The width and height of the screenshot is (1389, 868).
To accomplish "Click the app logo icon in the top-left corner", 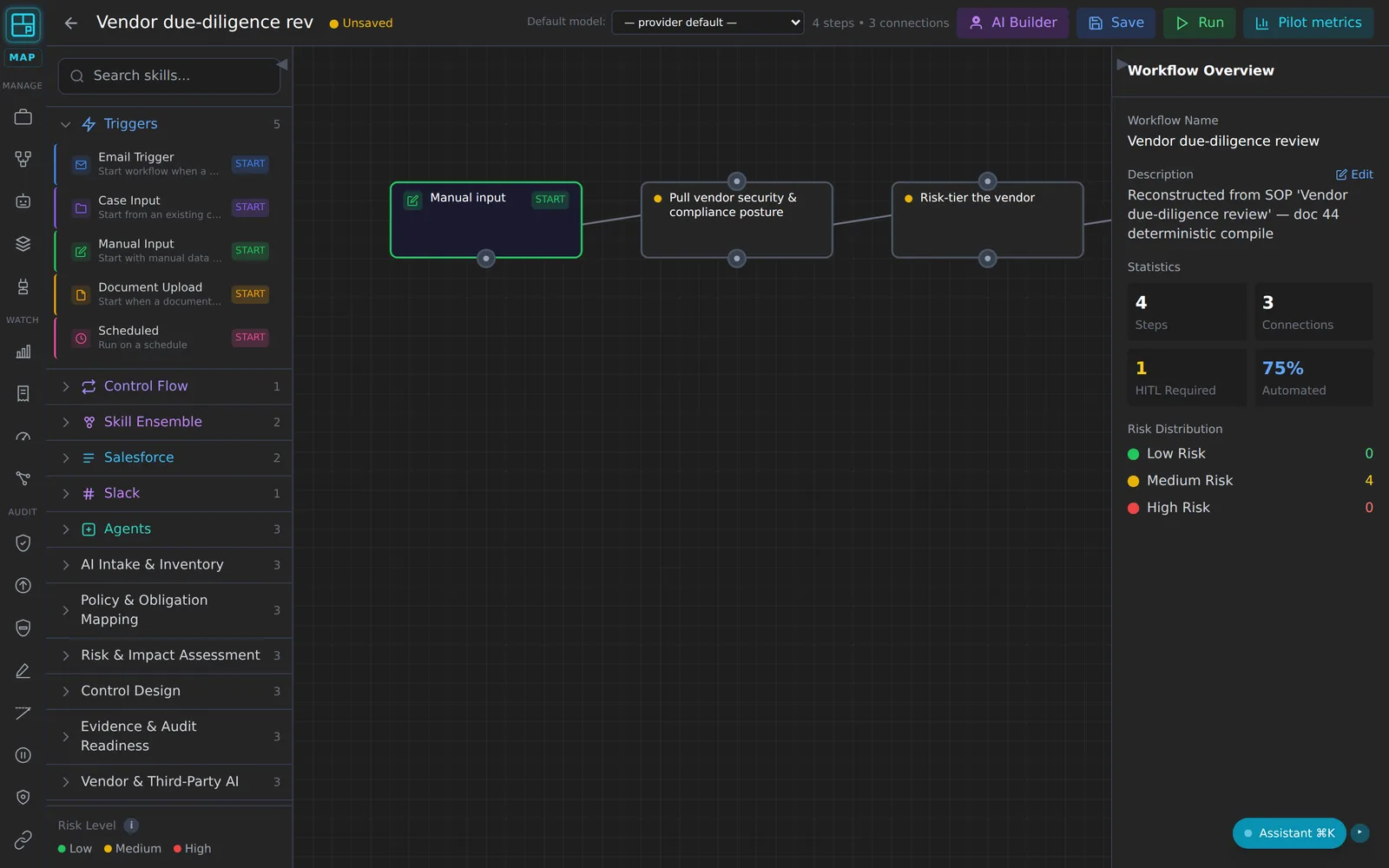I will (23, 25).
